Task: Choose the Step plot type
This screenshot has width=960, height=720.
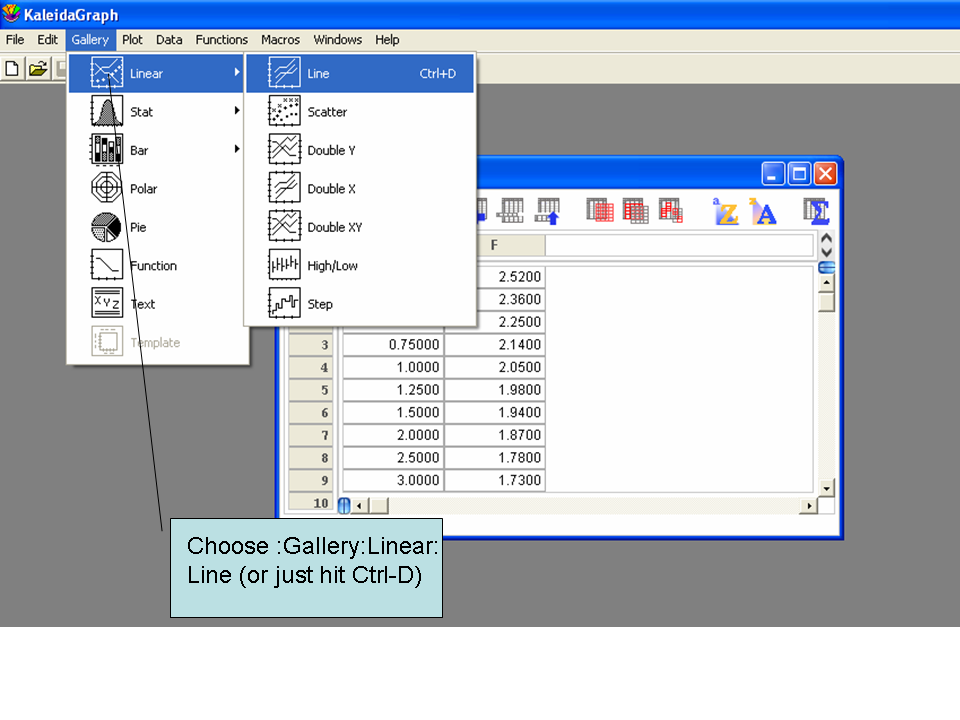Action: (x=360, y=304)
